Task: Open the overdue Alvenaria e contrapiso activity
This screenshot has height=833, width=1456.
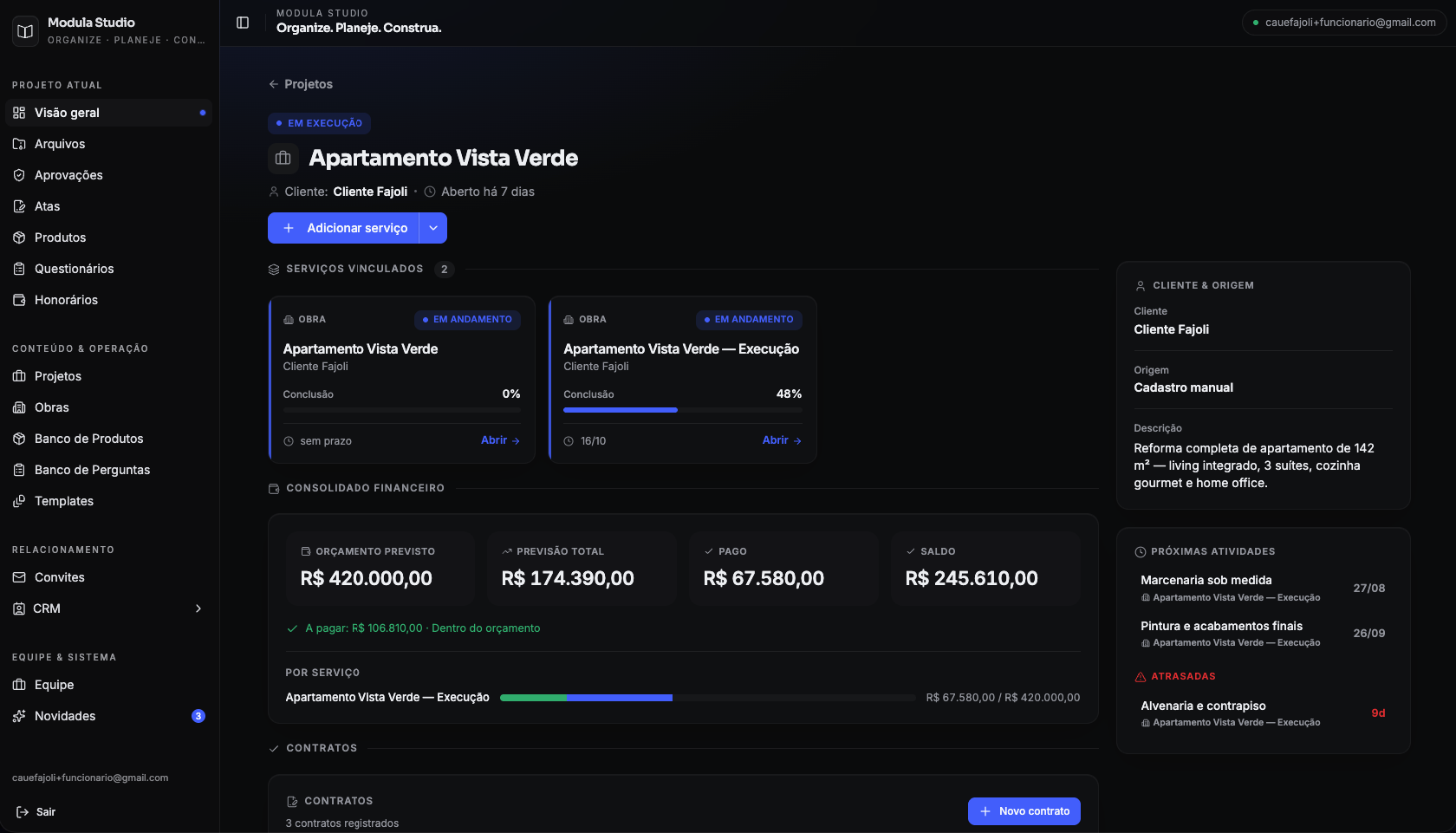Action: click(1264, 713)
